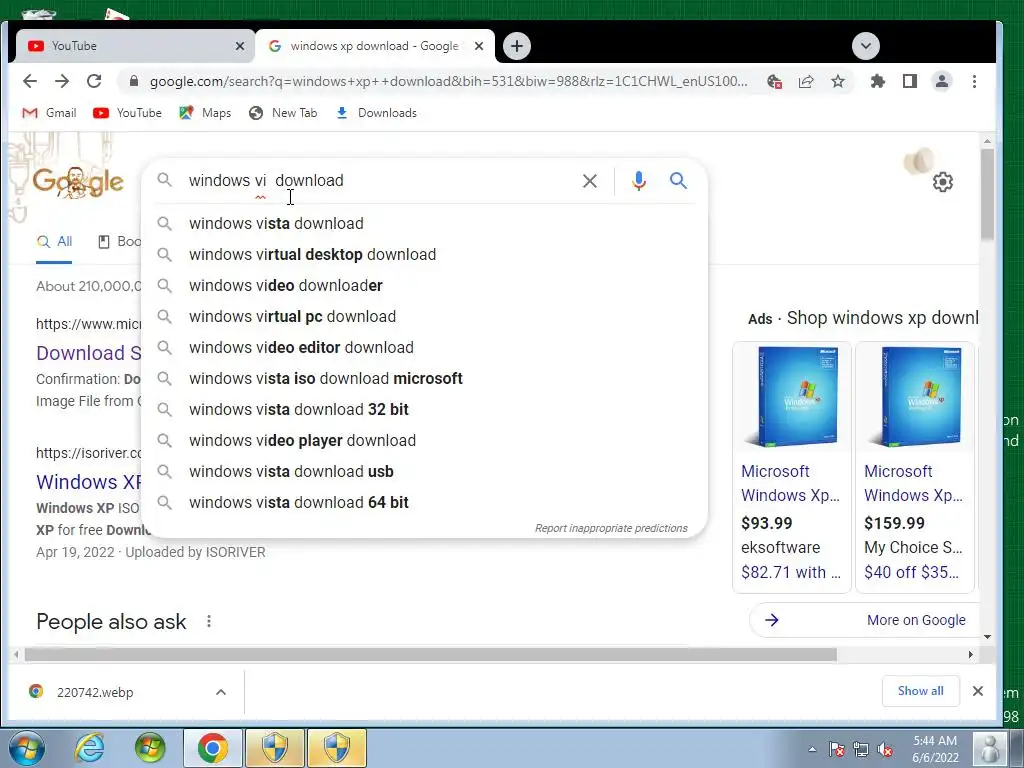Click the muted volume tray icon
Viewport: 1024px width, 768px height.
(x=886, y=749)
